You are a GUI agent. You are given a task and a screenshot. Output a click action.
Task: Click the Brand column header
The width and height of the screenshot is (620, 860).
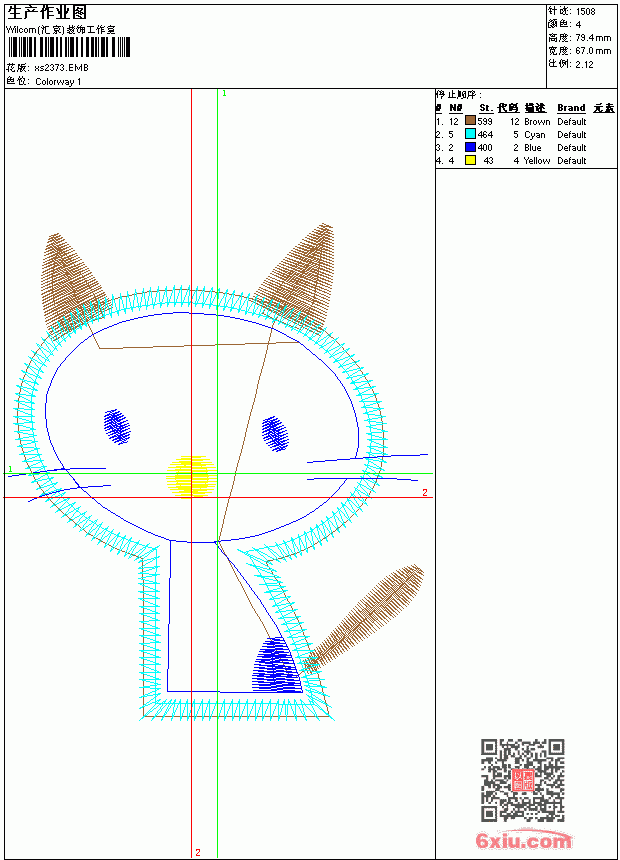[x=571, y=108]
